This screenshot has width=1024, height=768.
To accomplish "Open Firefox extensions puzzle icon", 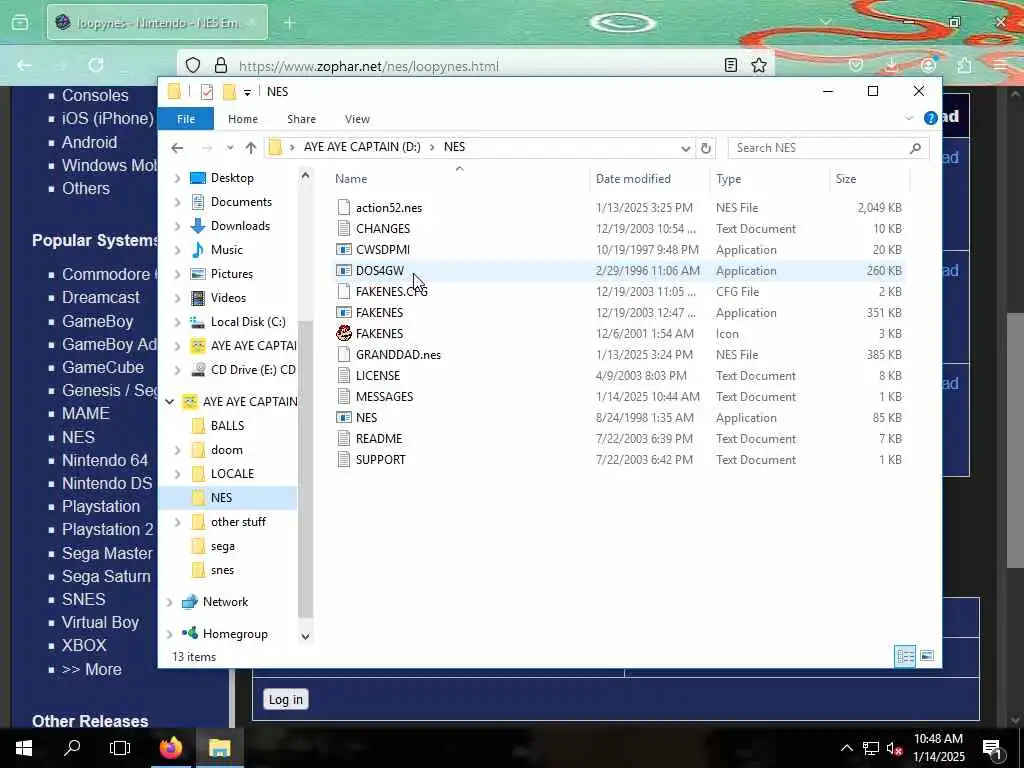I will pyautogui.click(x=964, y=65).
